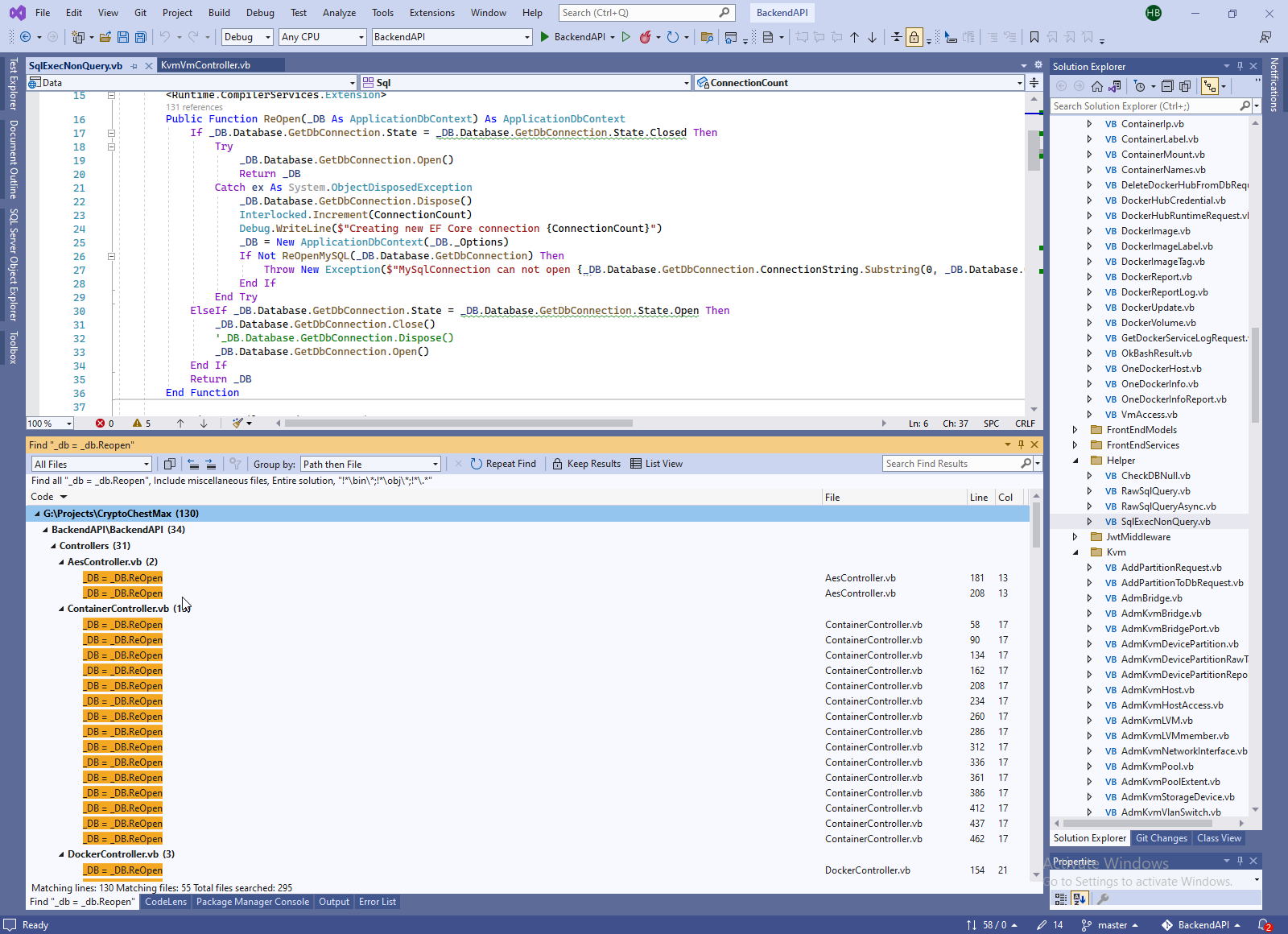Click the Repeat Find button
The image size is (1288, 934).
point(503,464)
